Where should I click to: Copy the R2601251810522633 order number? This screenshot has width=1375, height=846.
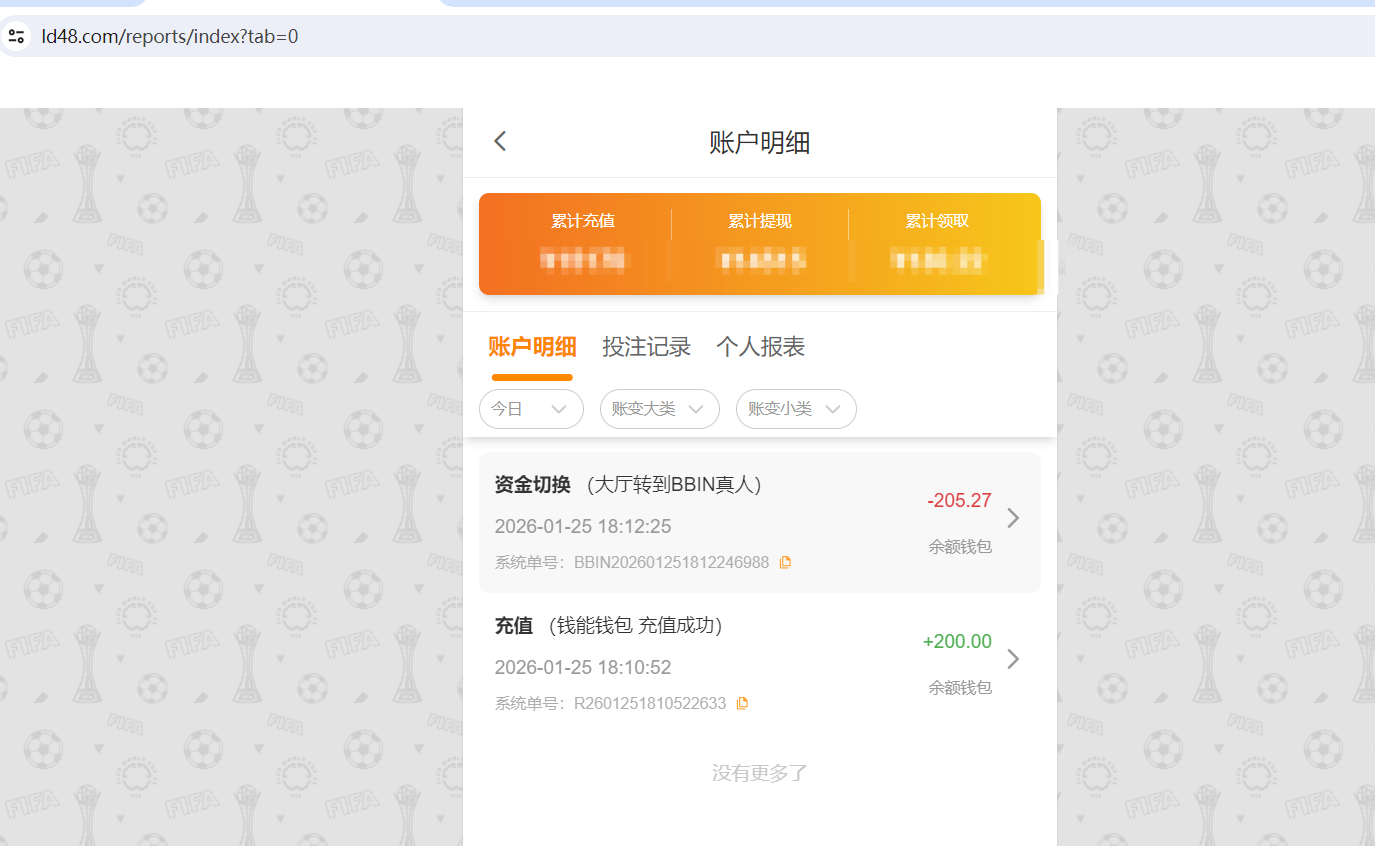(741, 702)
